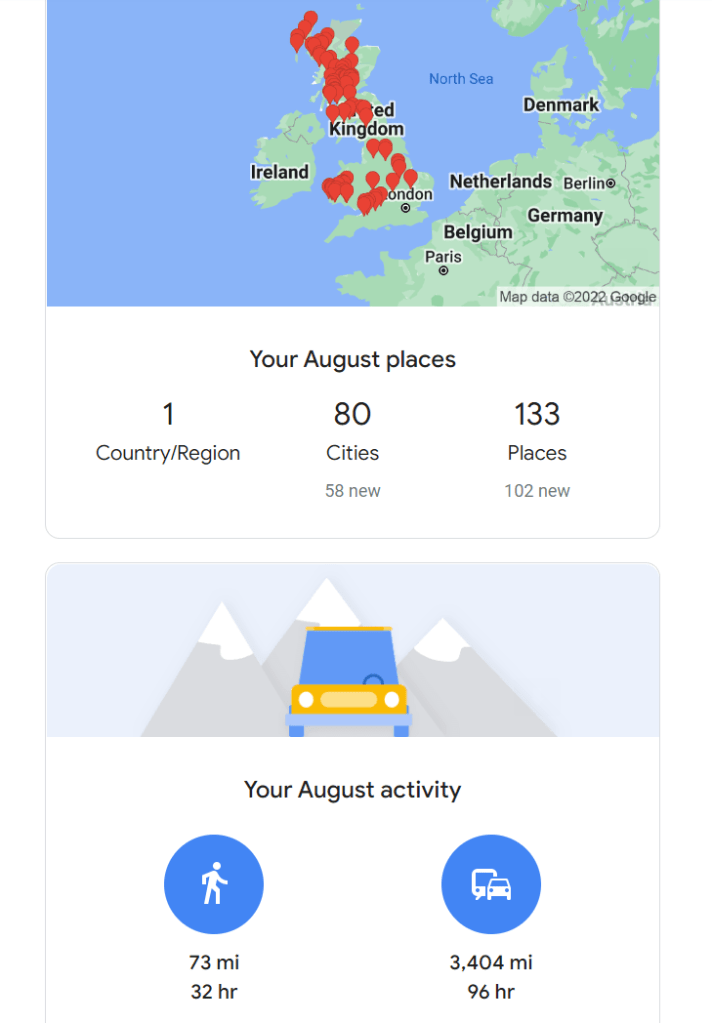Image resolution: width=712 pixels, height=1023 pixels.
Task: Click the Germany label on the map
Action: click(565, 216)
